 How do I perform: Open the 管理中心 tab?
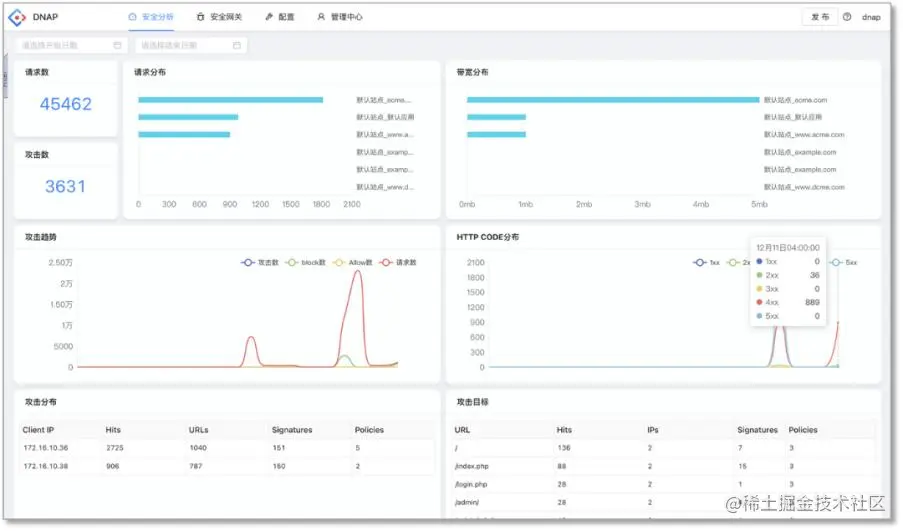pos(340,17)
